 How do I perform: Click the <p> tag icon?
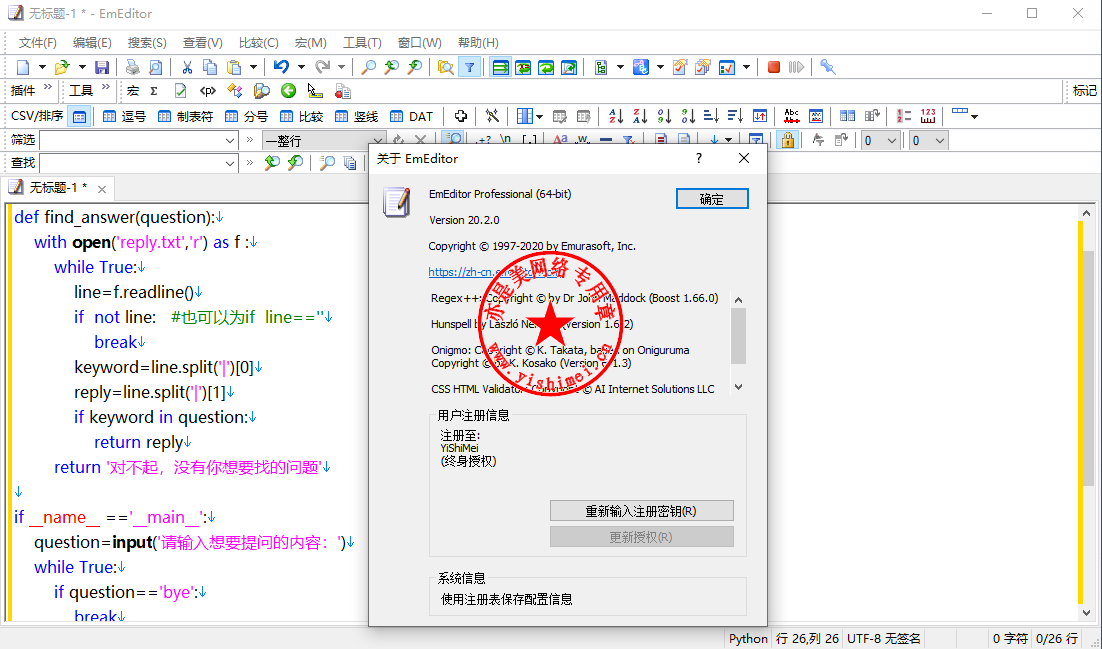click(207, 91)
